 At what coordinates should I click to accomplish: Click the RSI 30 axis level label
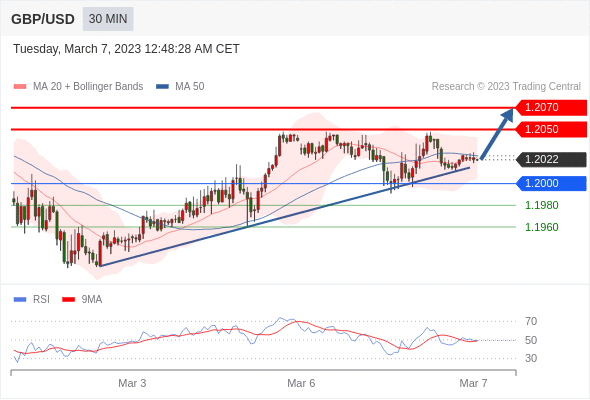531,358
